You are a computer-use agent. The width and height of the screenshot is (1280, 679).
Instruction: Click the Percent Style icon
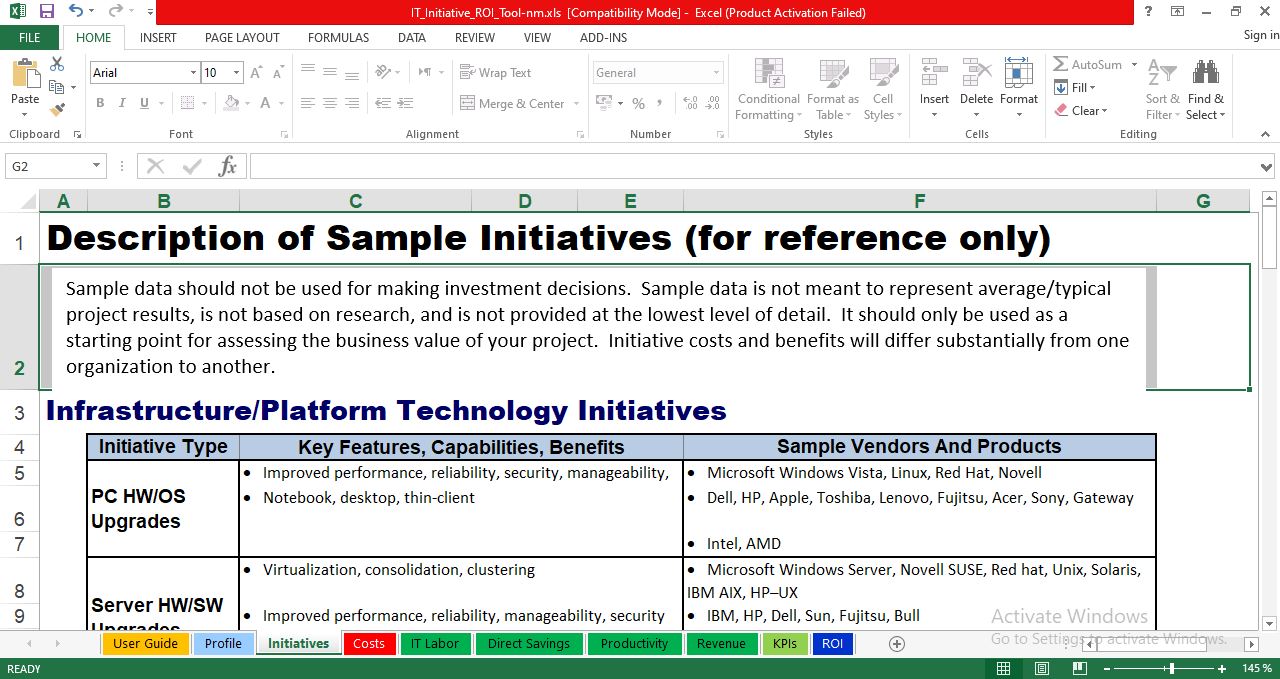coord(639,103)
